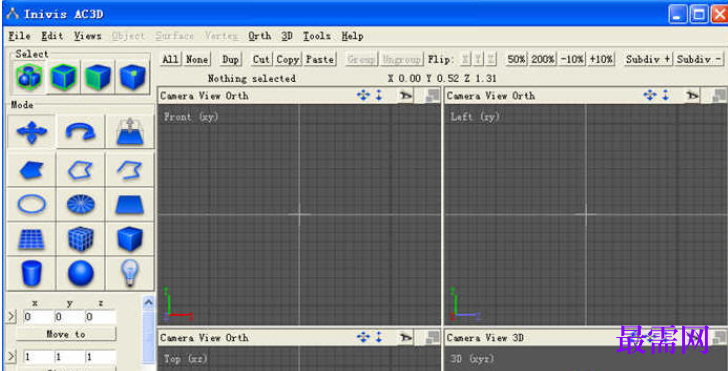The width and height of the screenshot is (728, 371).
Task: Click the Copy button
Action: 288,59
